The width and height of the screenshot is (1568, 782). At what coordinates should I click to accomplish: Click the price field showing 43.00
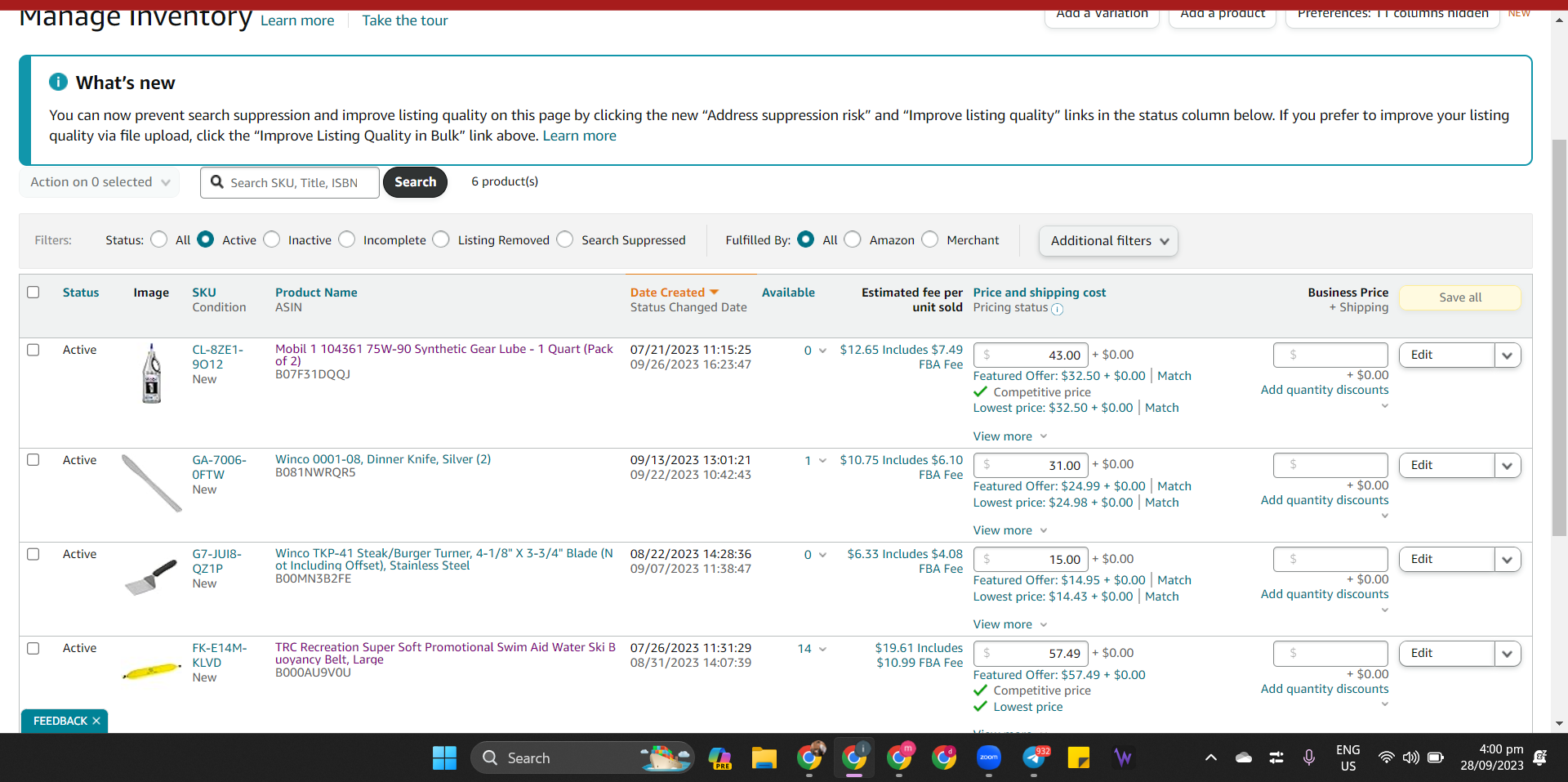(1031, 355)
